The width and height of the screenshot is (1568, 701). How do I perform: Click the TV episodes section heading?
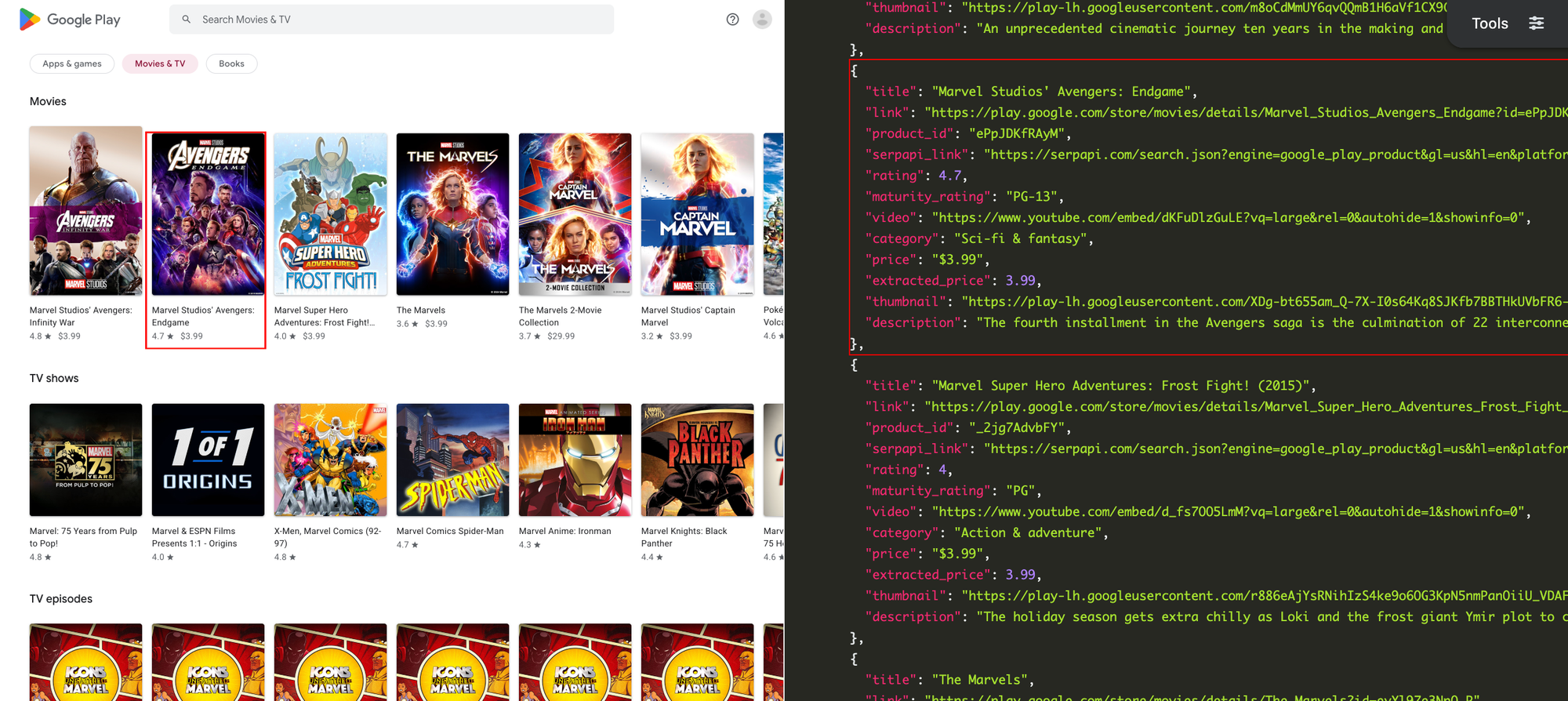pos(61,599)
